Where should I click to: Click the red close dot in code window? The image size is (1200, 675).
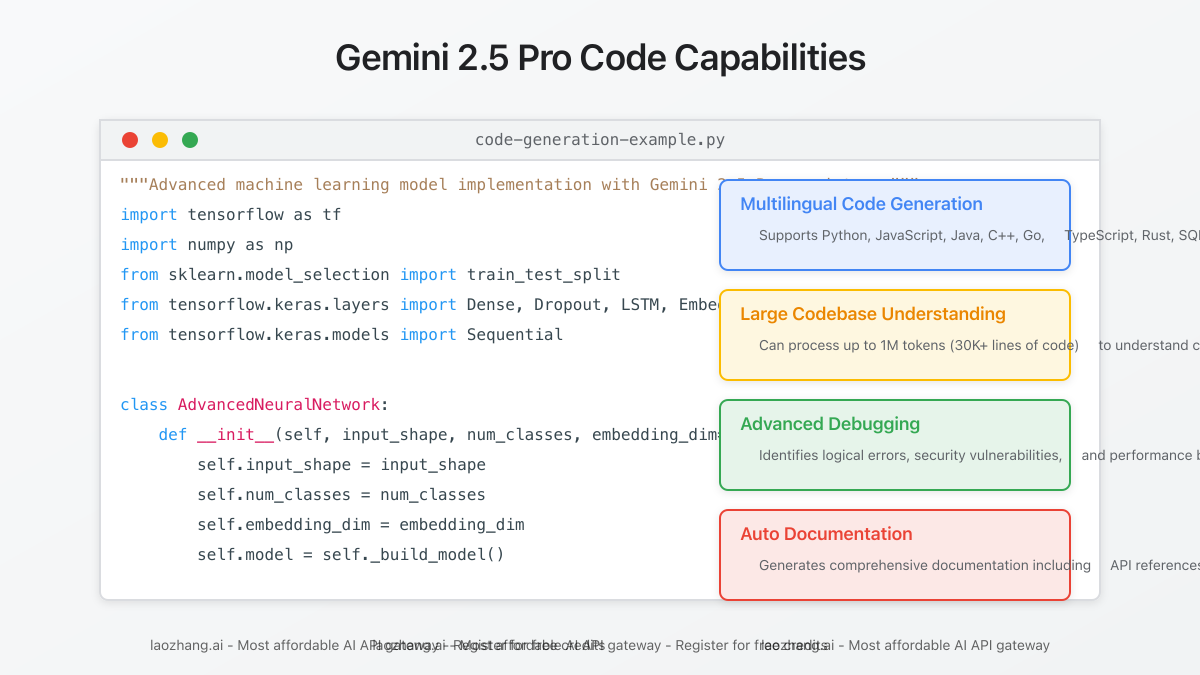(130, 140)
